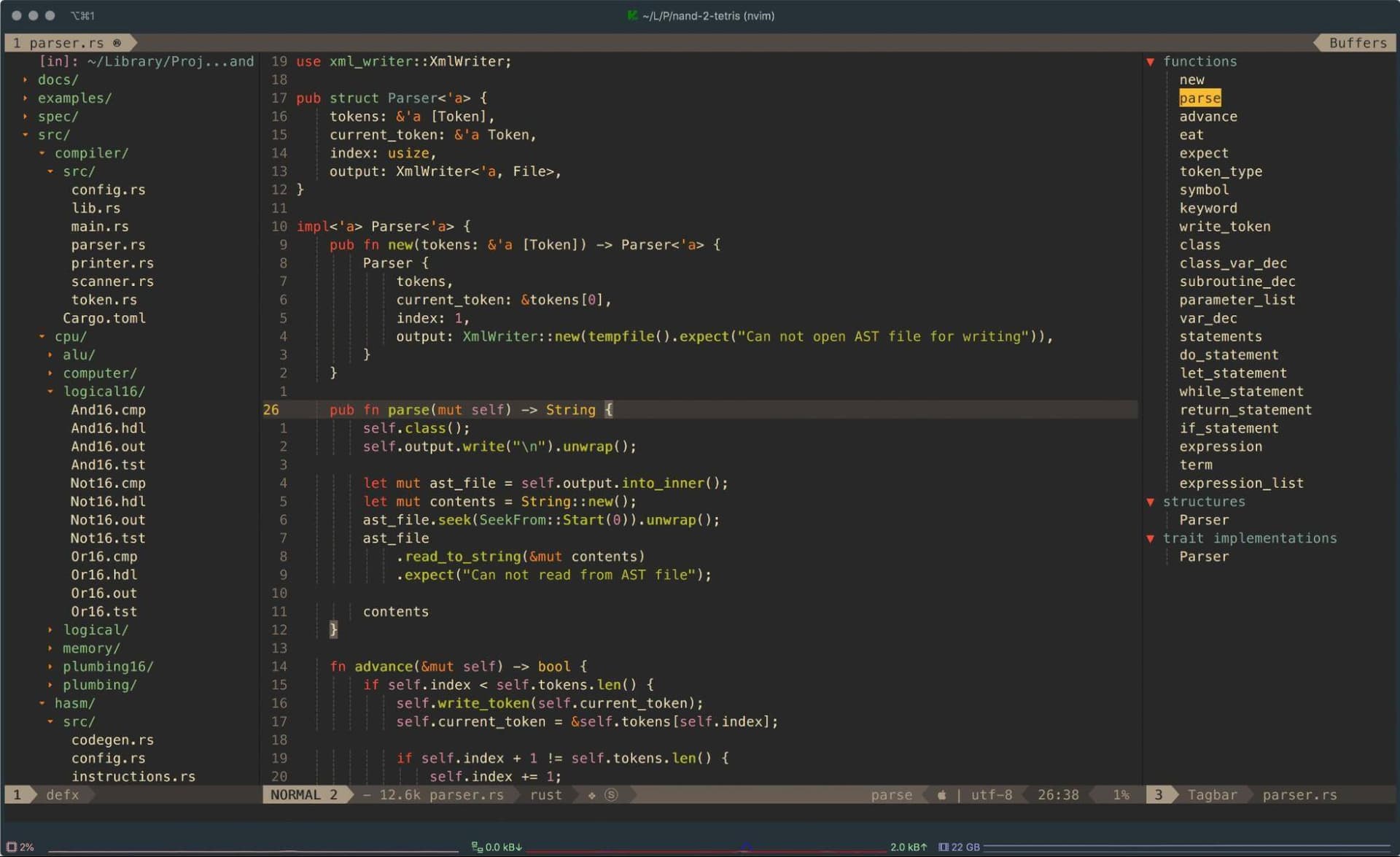
Task: Collapse the trait implementations section
Action: (x=1151, y=538)
